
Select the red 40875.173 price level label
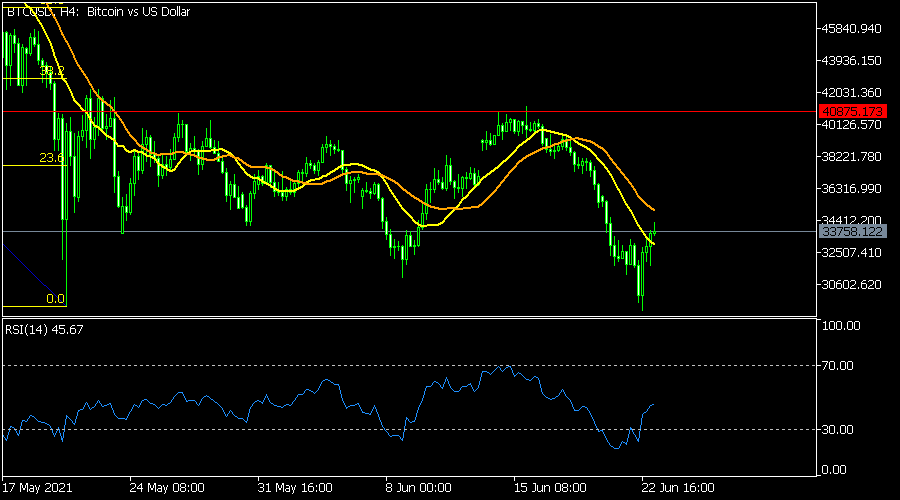point(852,111)
